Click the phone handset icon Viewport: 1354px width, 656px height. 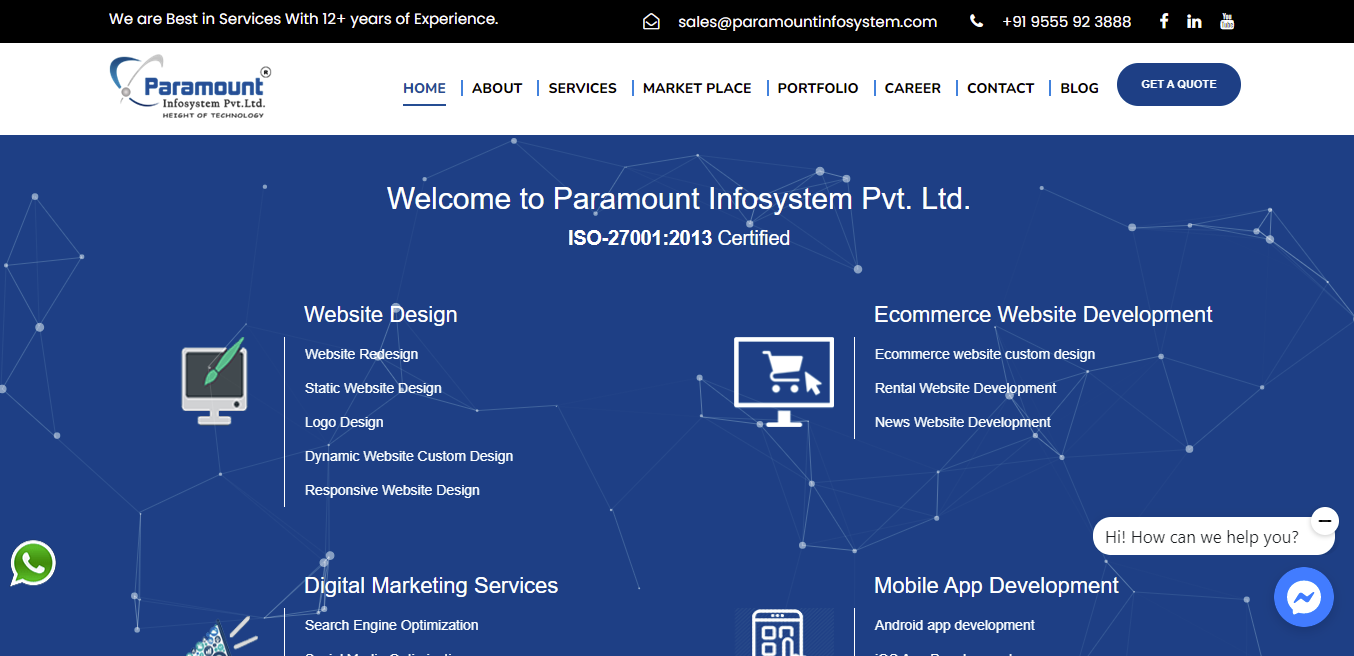pyautogui.click(x=976, y=21)
